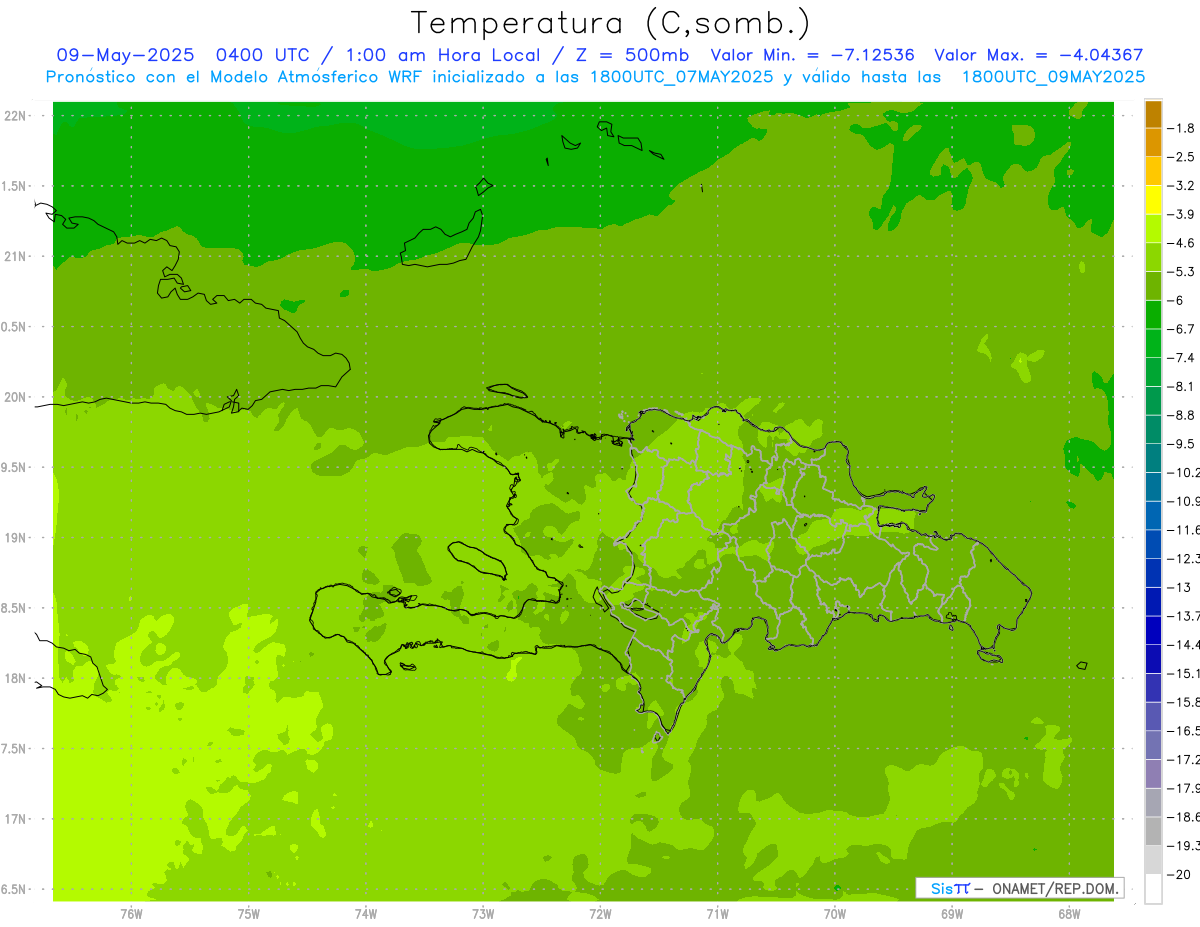Click the blue colorbar segment between -13 and -13.7
This screenshot has width=1200, height=927.
[1153, 601]
